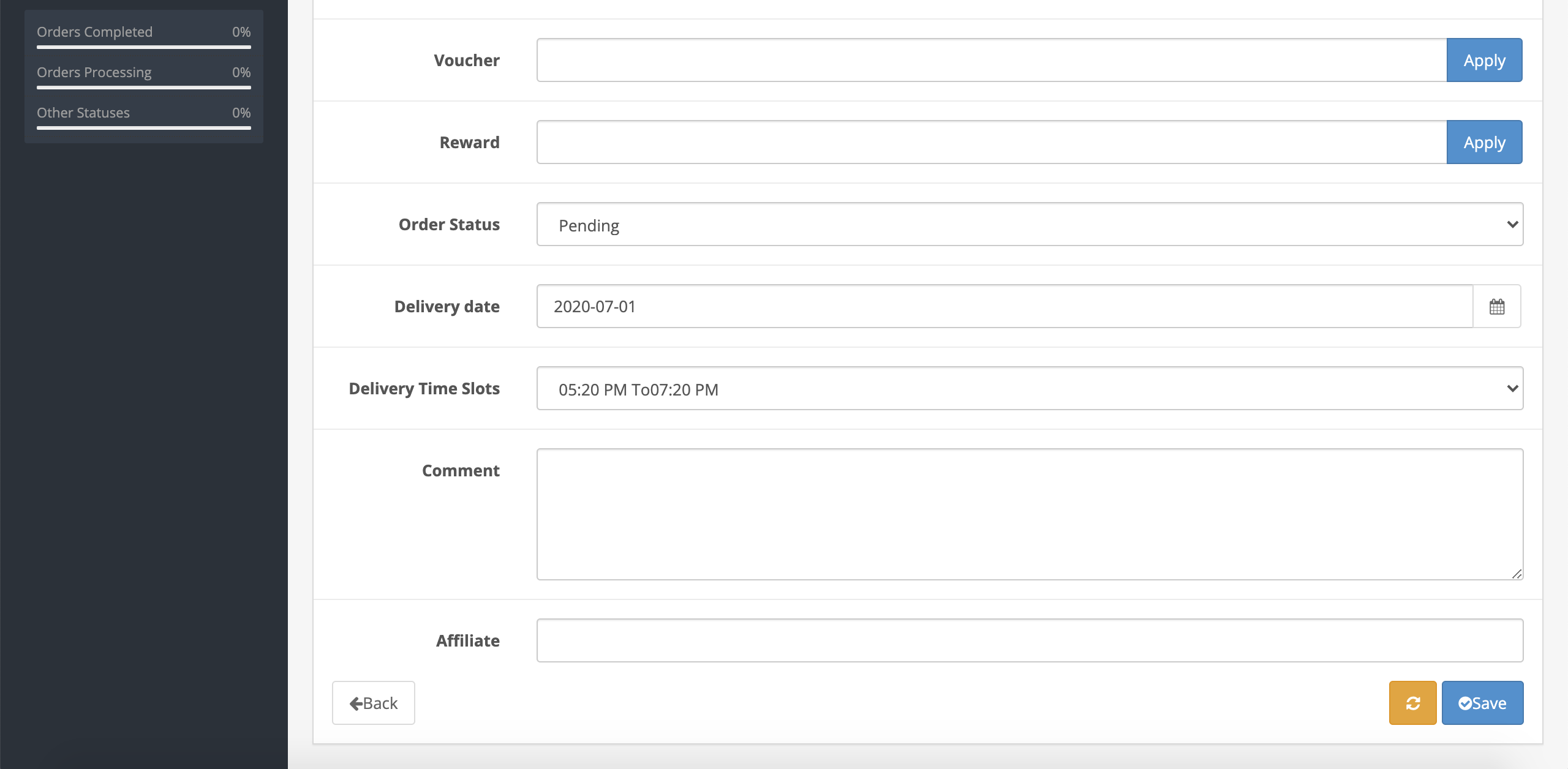Apply the Voucher code
The width and height of the screenshot is (1568, 769).
(1484, 60)
